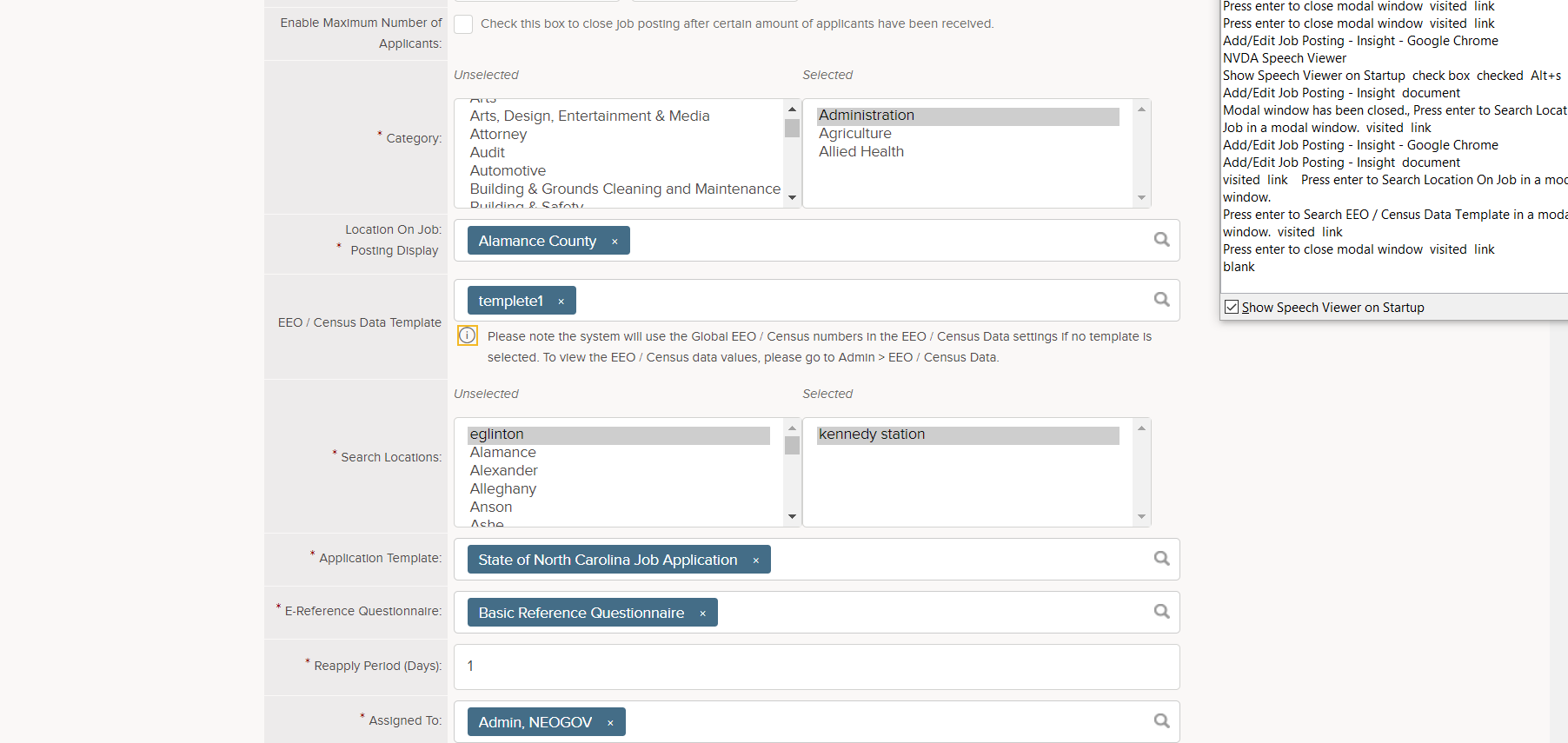The height and width of the screenshot is (743, 1568).
Task: Enable Maximum Number of Applicants checkbox
Action: click(x=464, y=24)
